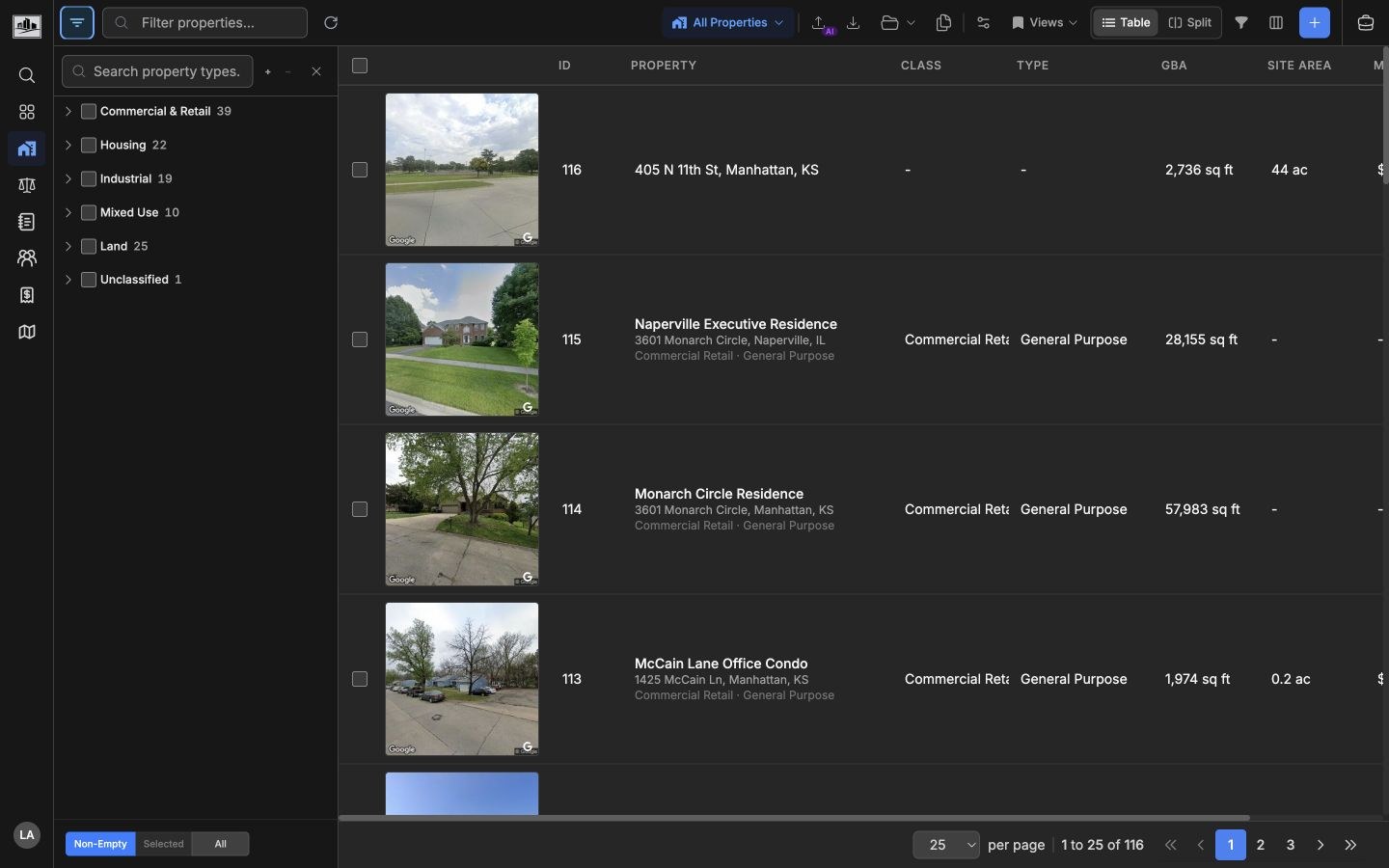Viewport: 1389px width, 868px height.
Task: Open the dashboard grid icon in sidebar
Action: pos(27,112)
